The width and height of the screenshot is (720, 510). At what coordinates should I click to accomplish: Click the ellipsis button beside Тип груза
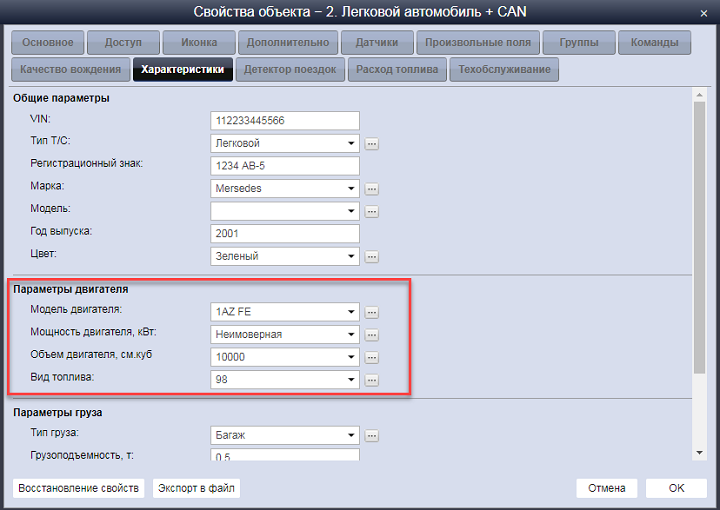(x=372, y=435)
